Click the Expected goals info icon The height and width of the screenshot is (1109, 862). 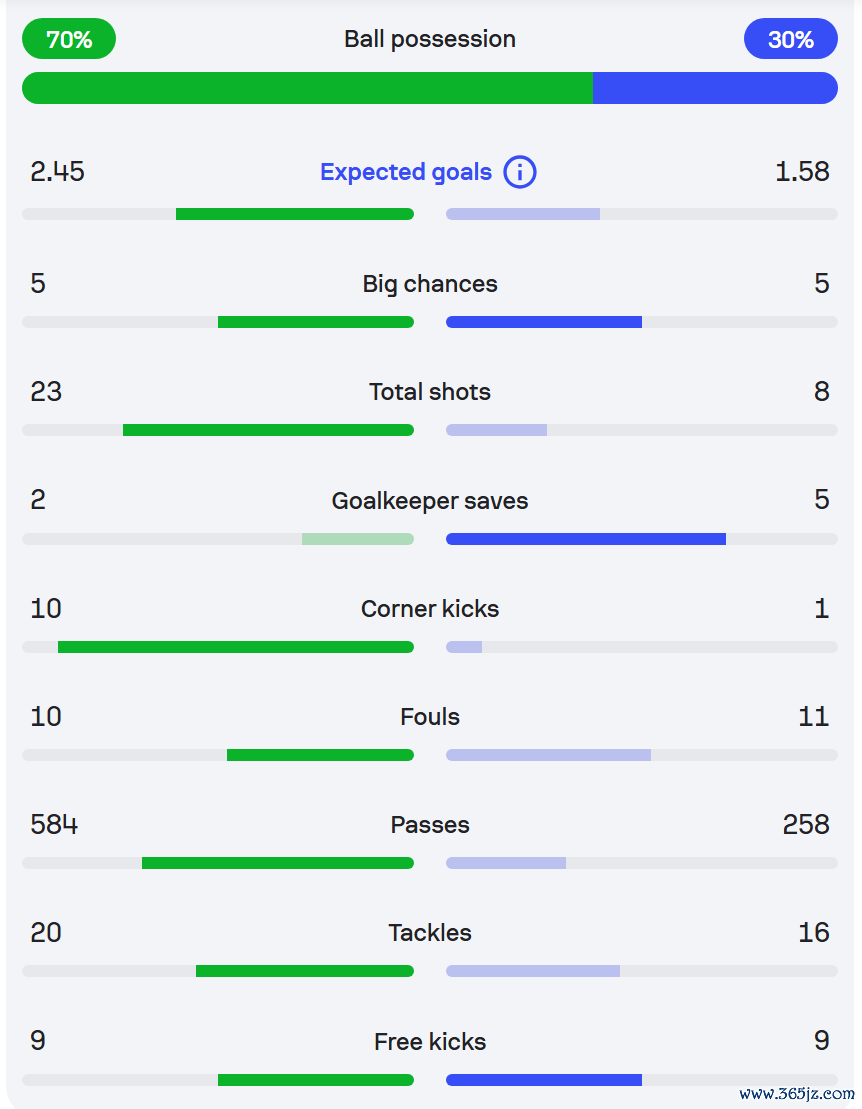click(x=520, y=172)
